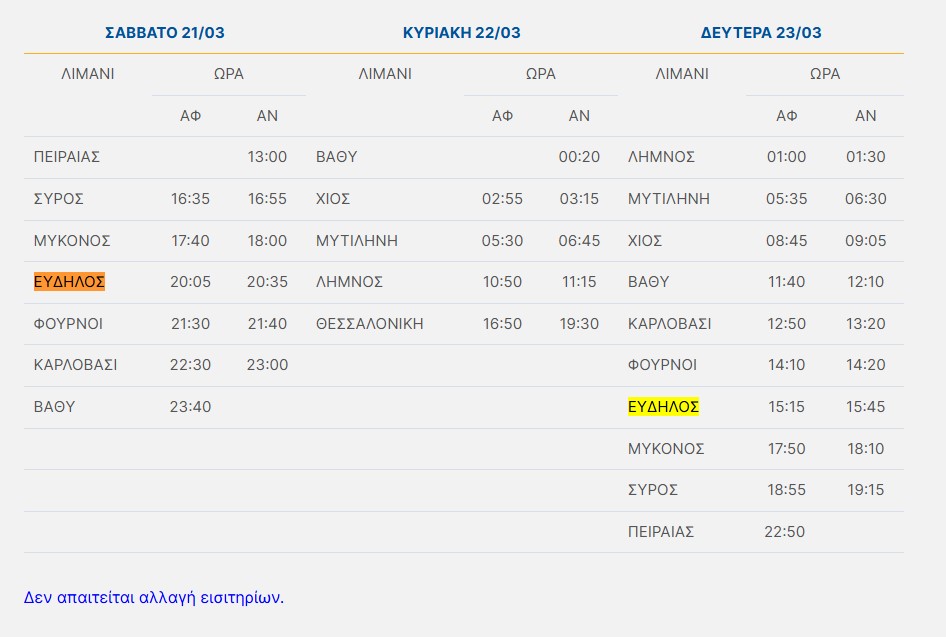Click the orange-highlighted ΕΥΔΗΛΟΣ port

[69, 282]
